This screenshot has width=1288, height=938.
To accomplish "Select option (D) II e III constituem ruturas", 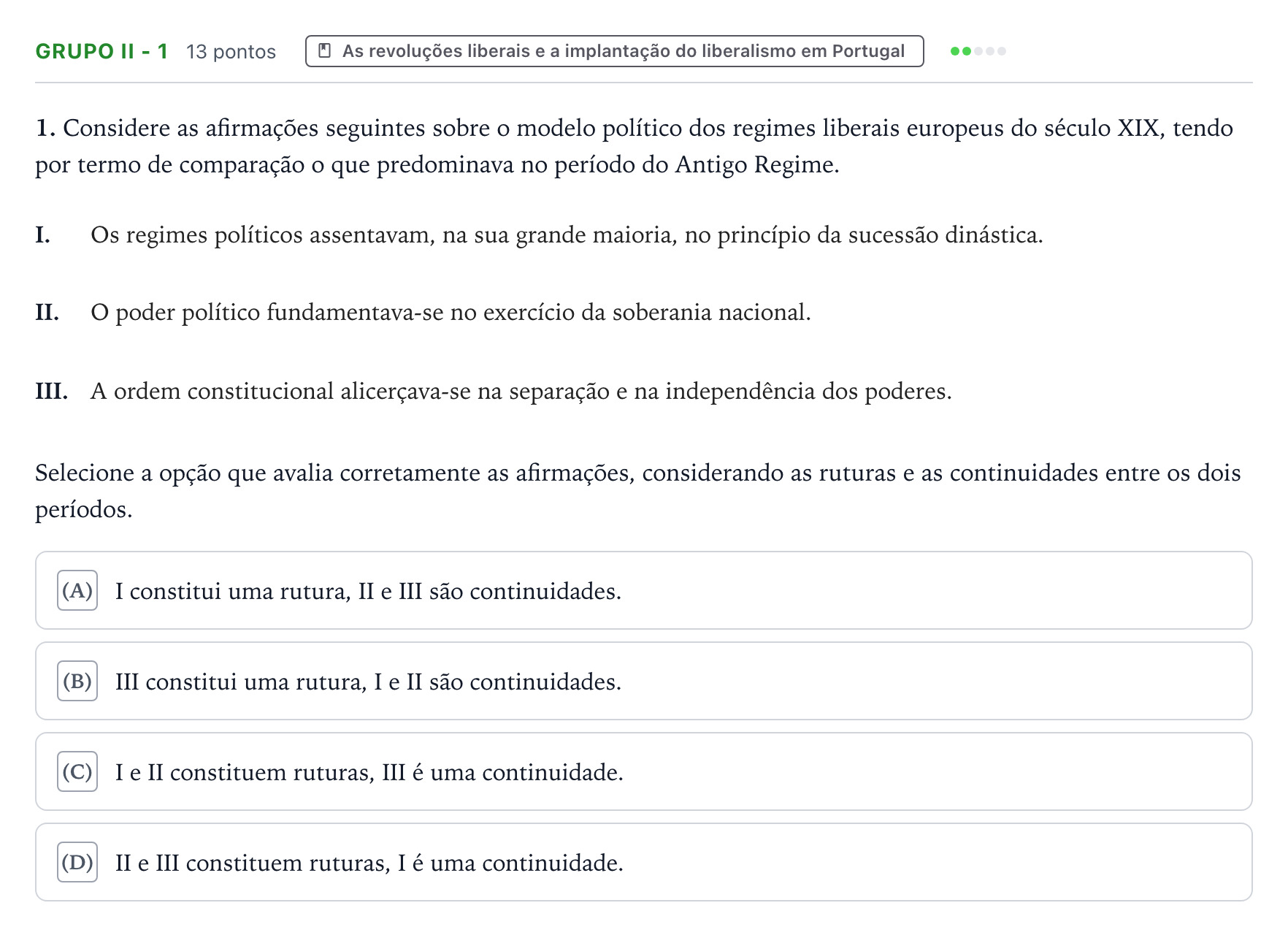I will (643, 862).
